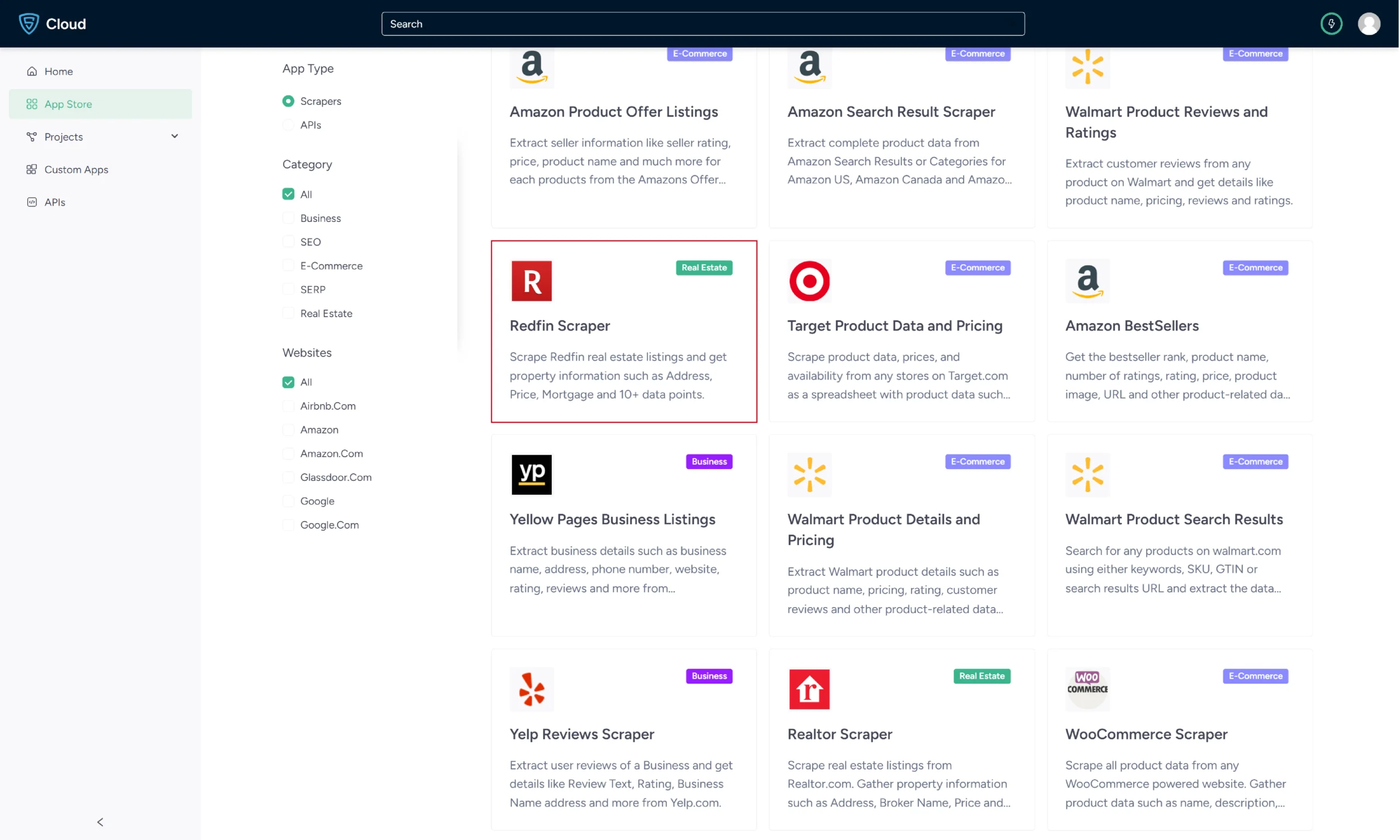Open Amazon Search Result Scraper title
The height and width of the screenshot is (840, 1400).
(x=891, y=112)
